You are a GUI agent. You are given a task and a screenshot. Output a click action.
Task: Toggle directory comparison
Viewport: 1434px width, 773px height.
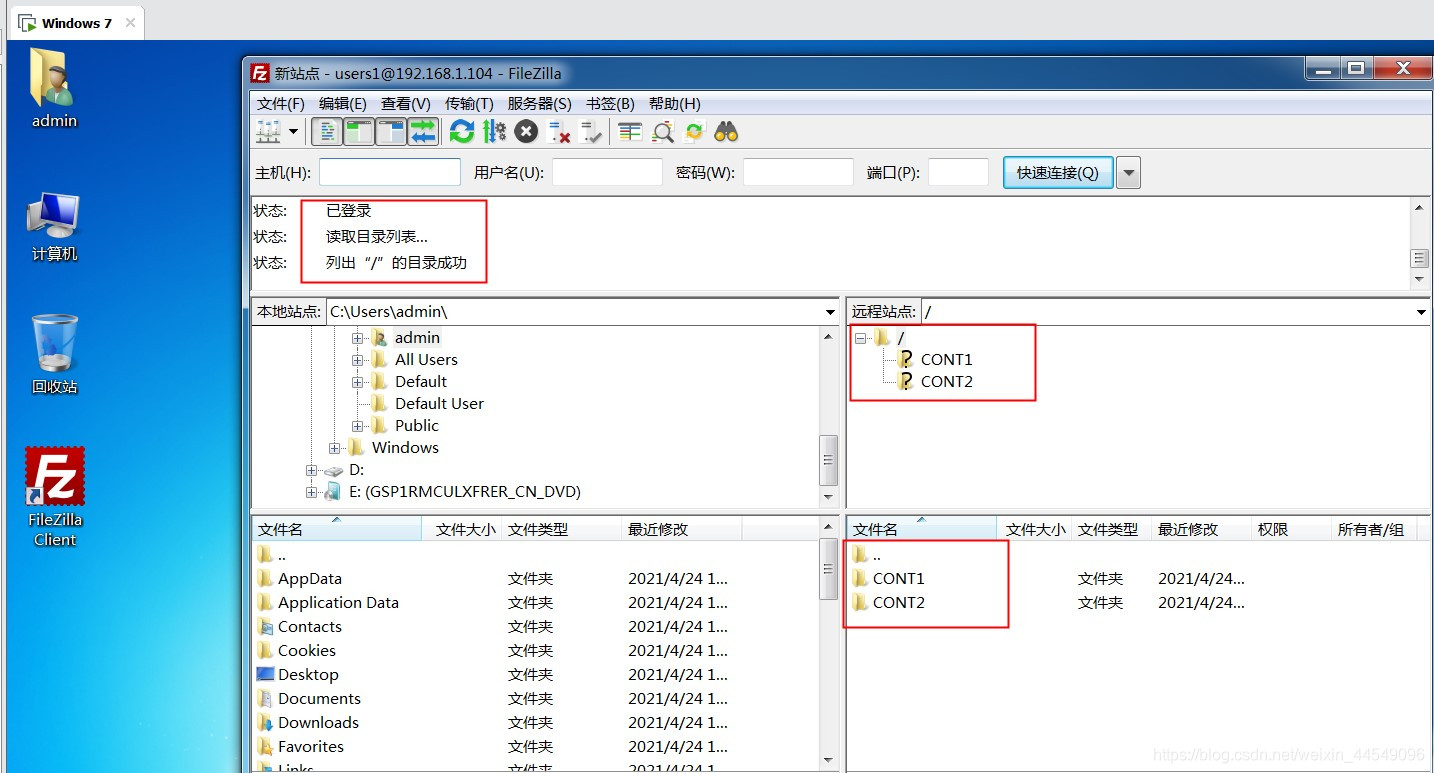point(662,131)
